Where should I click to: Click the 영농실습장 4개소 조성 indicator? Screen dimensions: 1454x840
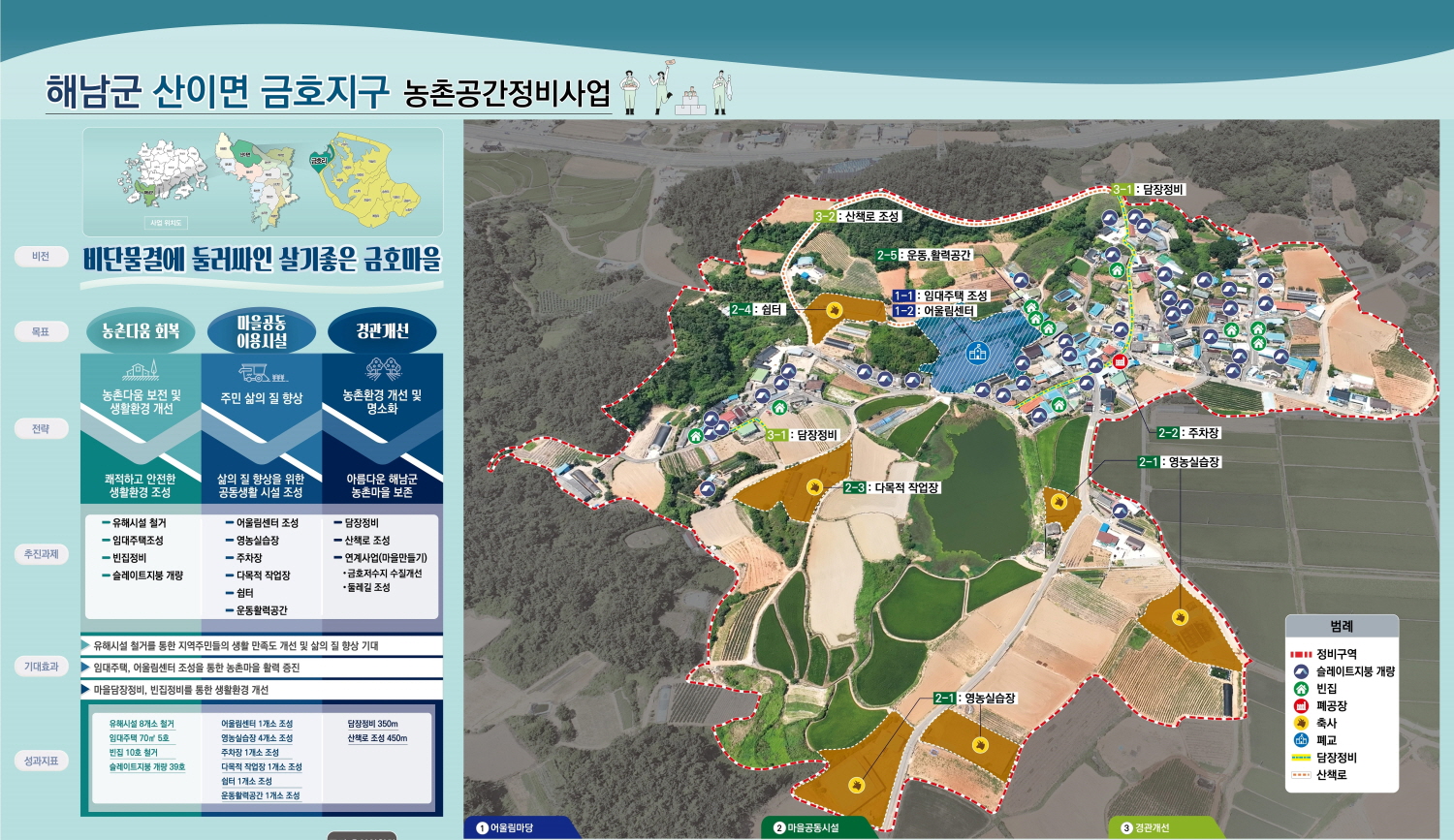coord(257,738)
